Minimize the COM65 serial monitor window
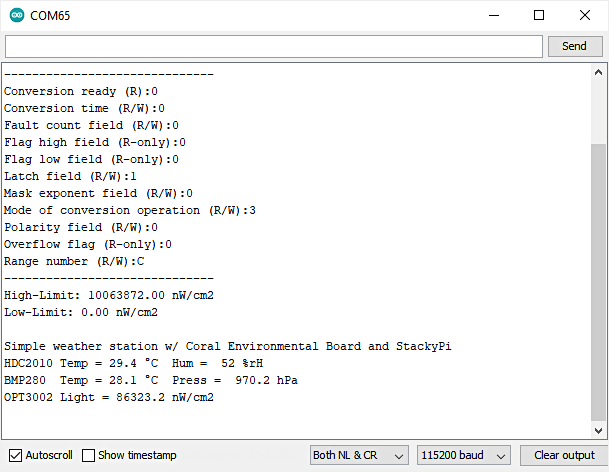The height and width of the screenshot is (472, 609). pyautogui.click(x=493, y=16)
